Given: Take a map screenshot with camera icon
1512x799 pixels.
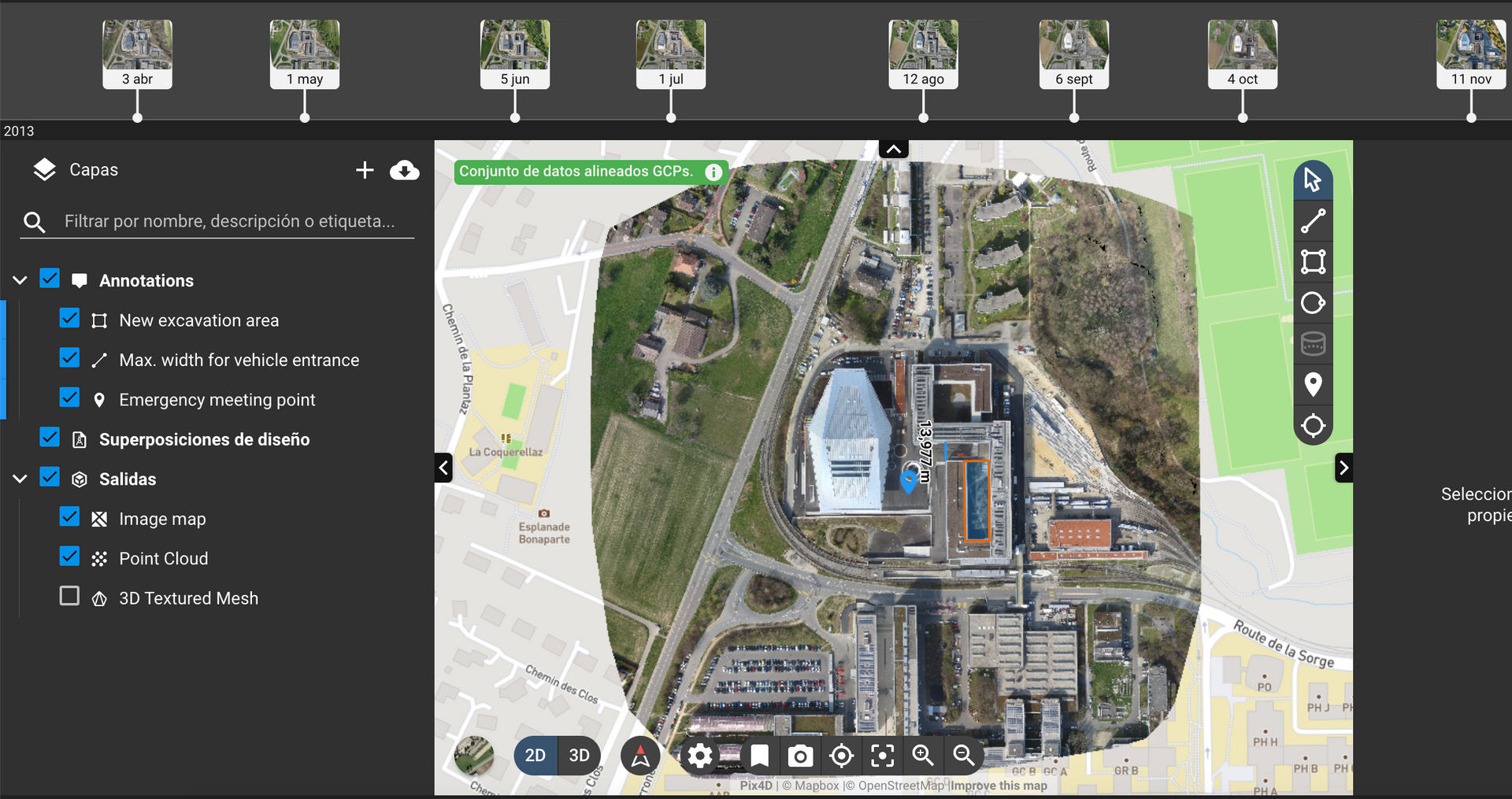Looking at the screenshot, I should 800,756.
